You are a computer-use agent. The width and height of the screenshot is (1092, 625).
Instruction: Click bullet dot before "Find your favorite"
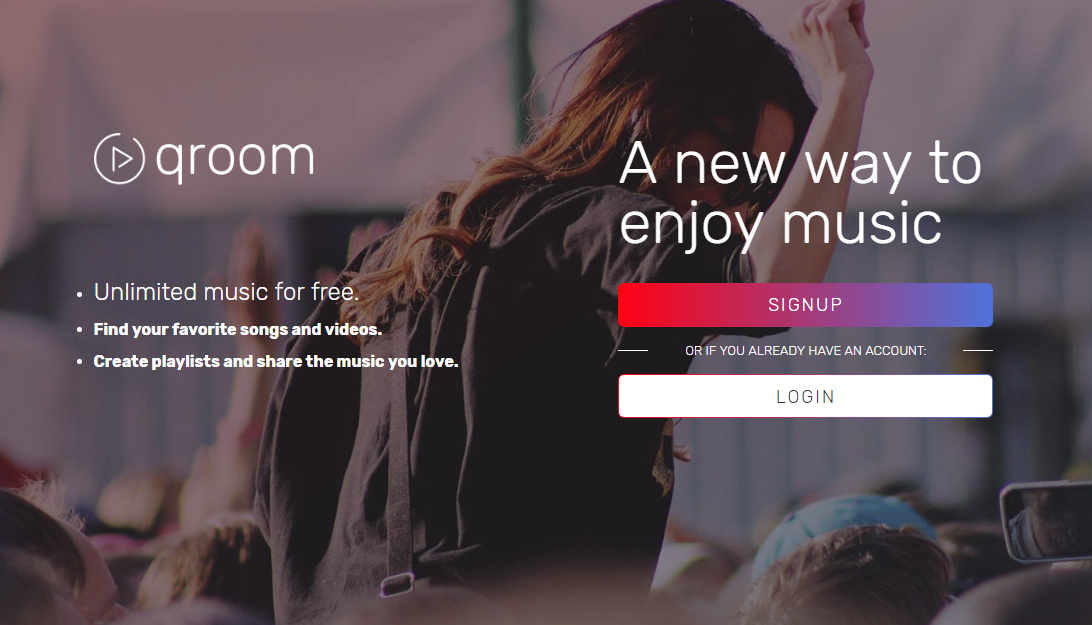79,330
